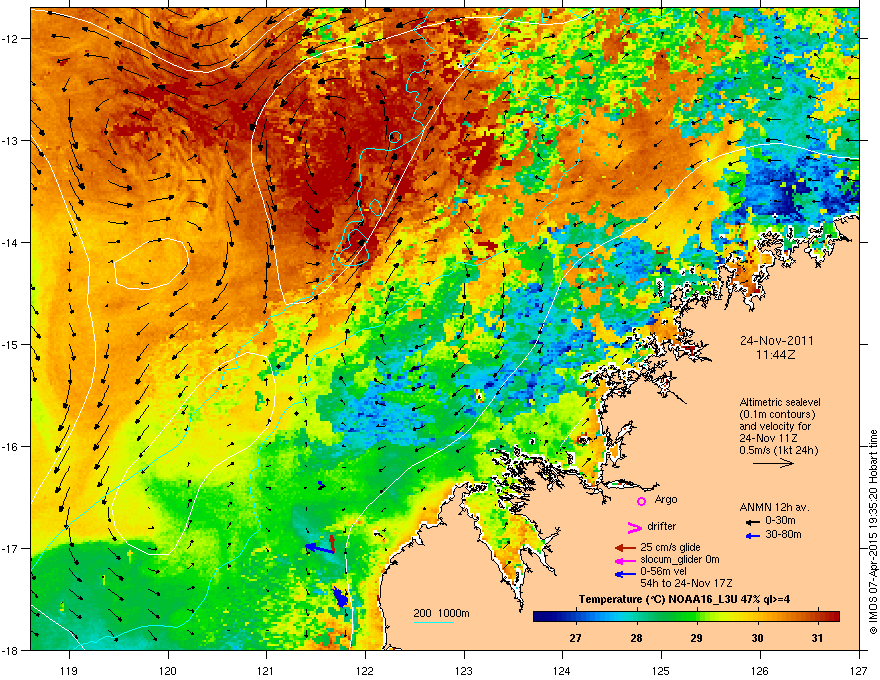Click the magenta drifter arrowhead symbol
Viewport: 880px width, 680px height.
[x=634, y=527]
